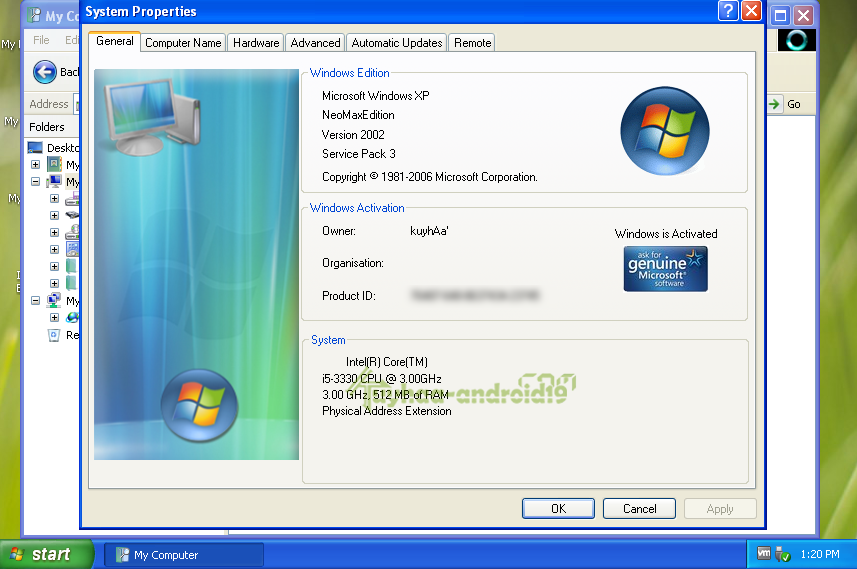Select the floppy drive icon in tree

(72, 198)
